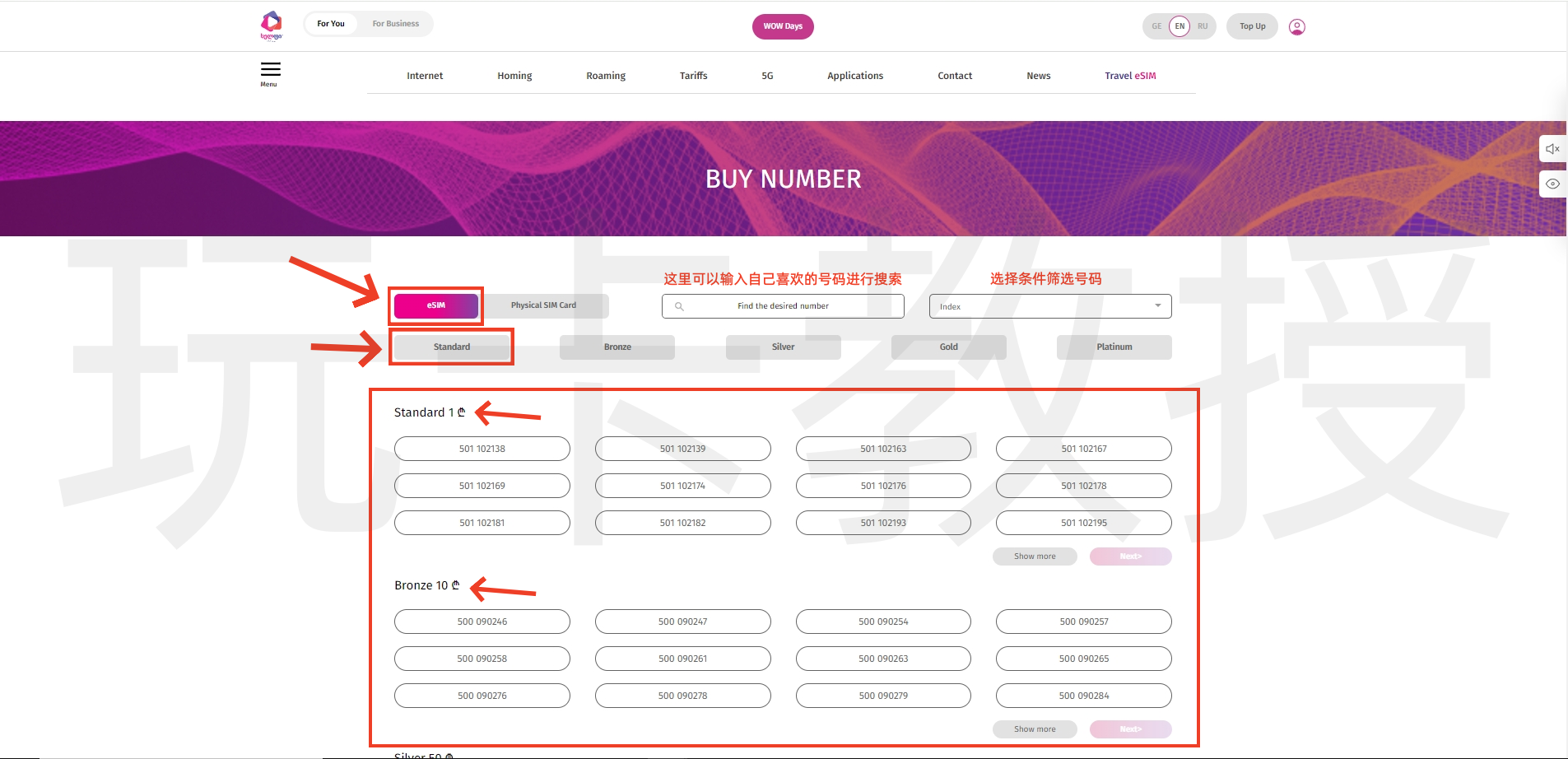
Task: Switch language to RU
Action: pos(1203,26)
